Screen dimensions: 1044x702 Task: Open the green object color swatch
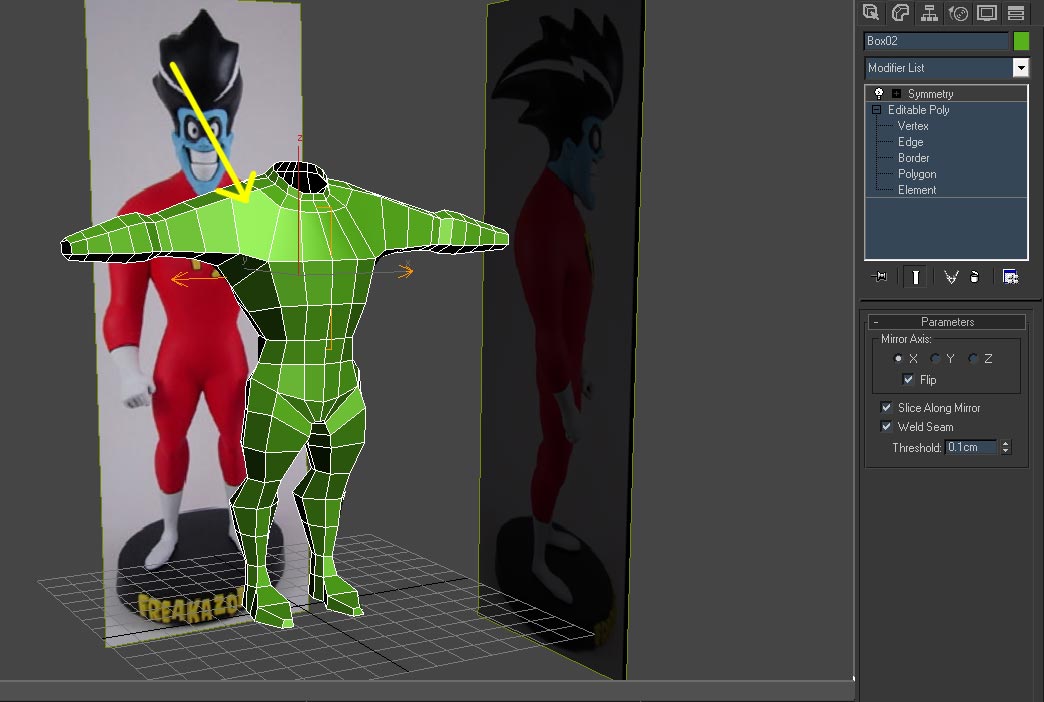pos(1021,41)
